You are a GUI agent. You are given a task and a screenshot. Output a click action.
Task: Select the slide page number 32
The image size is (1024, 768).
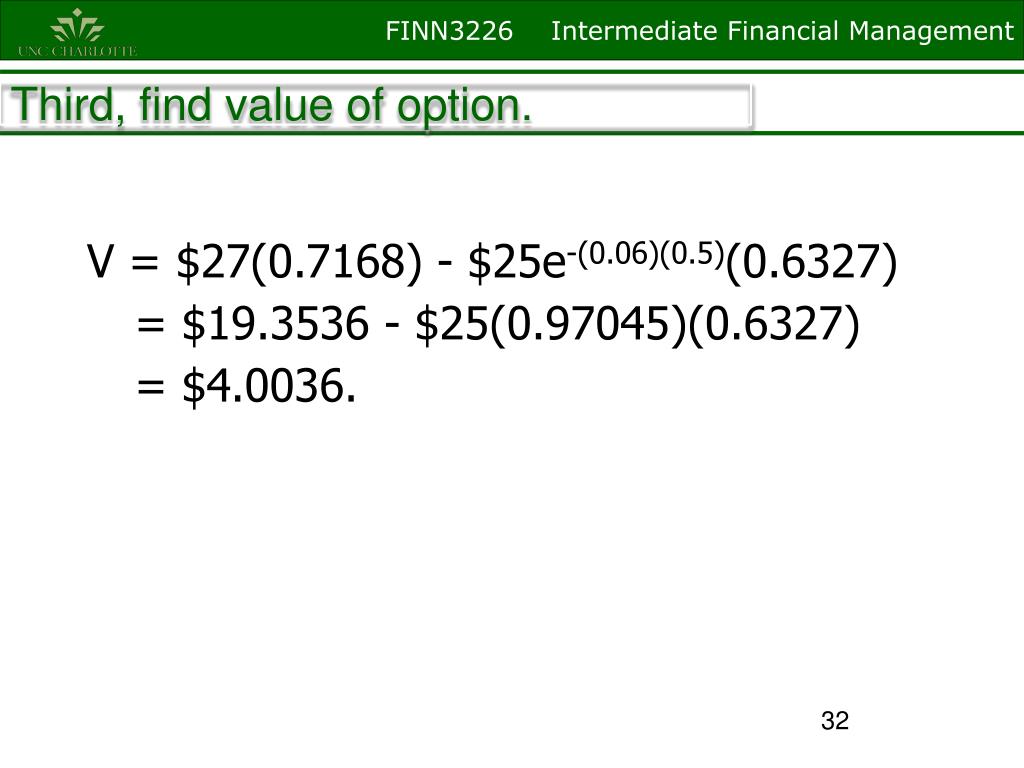point(835,720)
